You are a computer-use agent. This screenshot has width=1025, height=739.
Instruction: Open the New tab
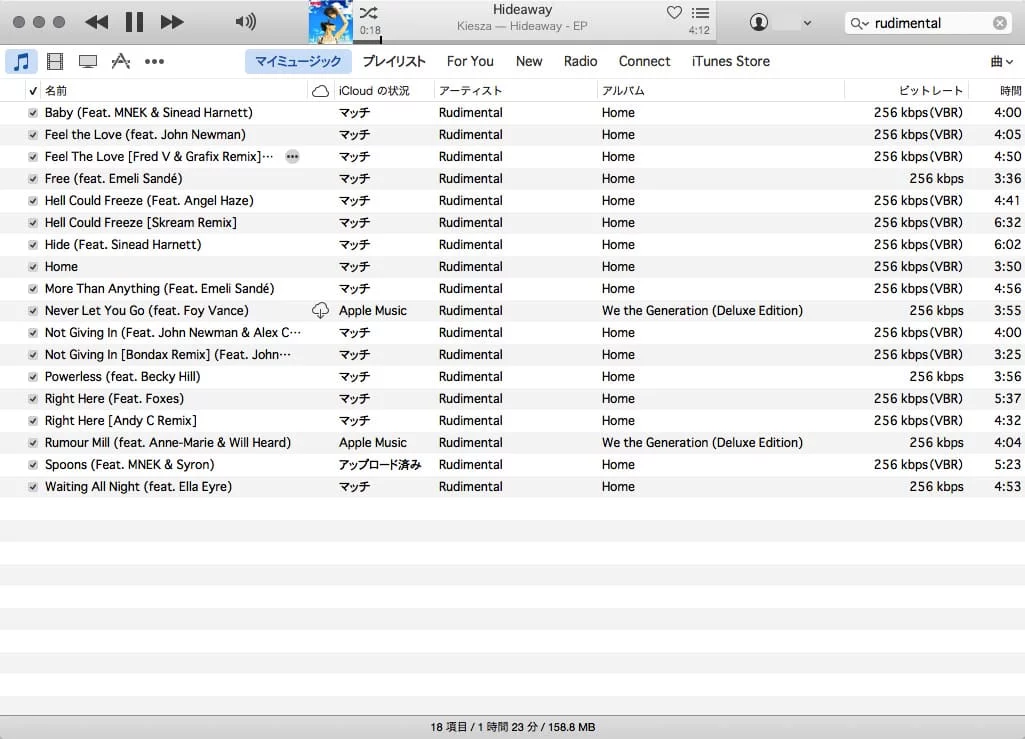[x=529, y=61]
